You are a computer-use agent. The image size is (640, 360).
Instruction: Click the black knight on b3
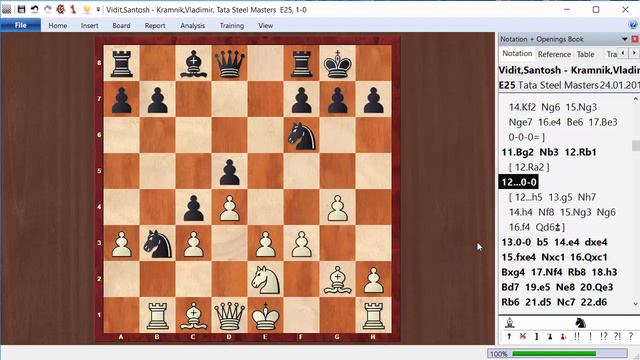click(x=158, y=243)
